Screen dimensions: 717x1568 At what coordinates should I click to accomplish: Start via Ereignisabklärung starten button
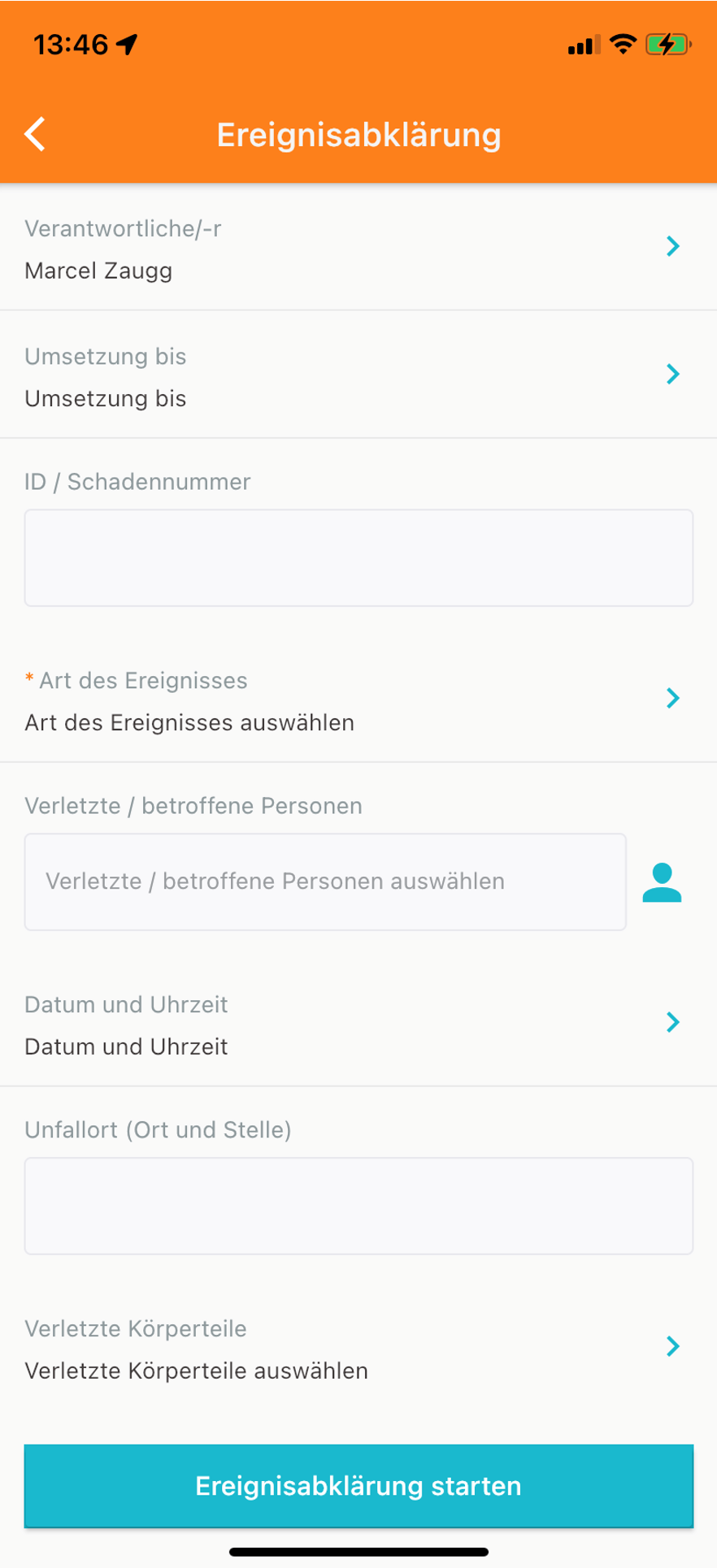pyautogui.click(x=358, y=1486)
